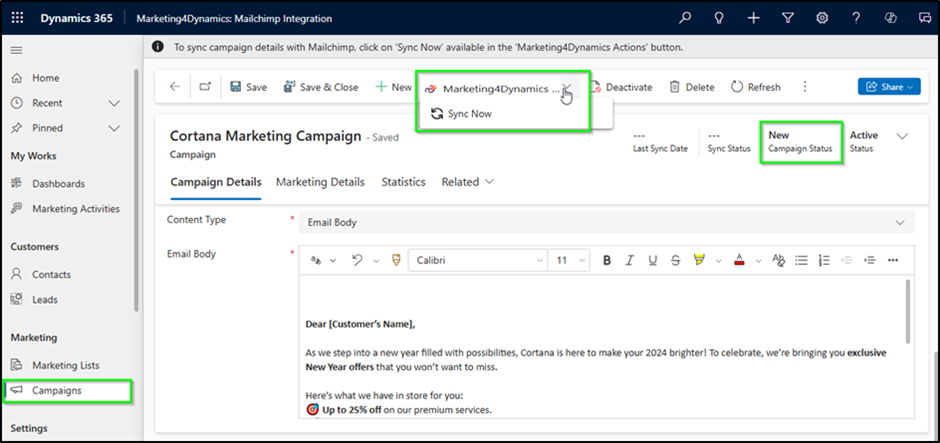
Task: Click the plus quick-create icon in the header
Action: (754, 18)
